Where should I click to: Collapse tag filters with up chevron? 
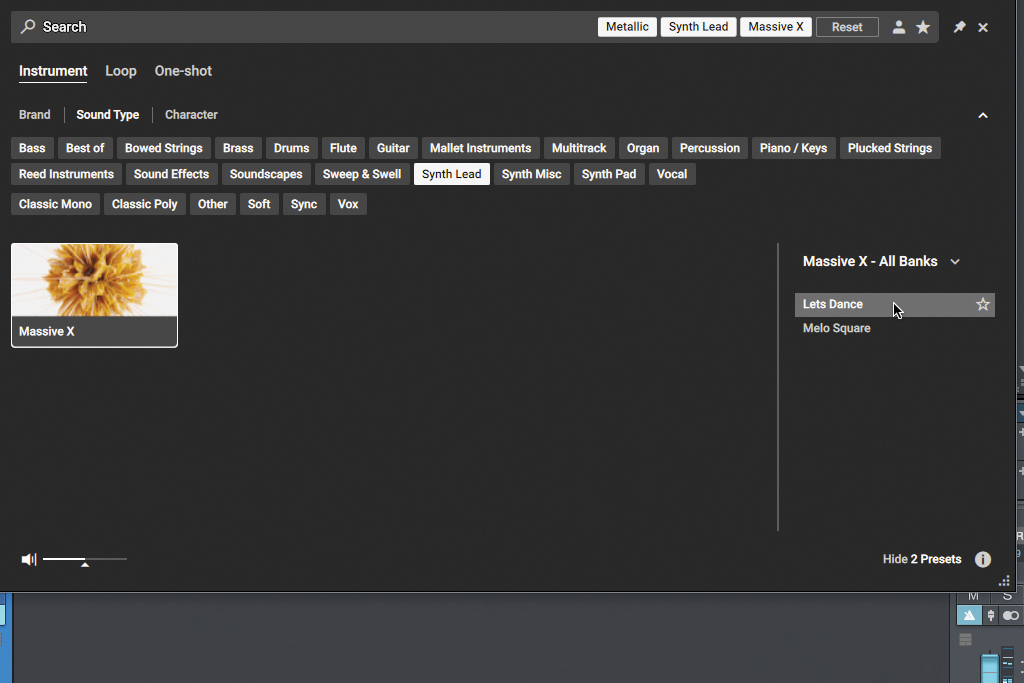coord(983,116)
